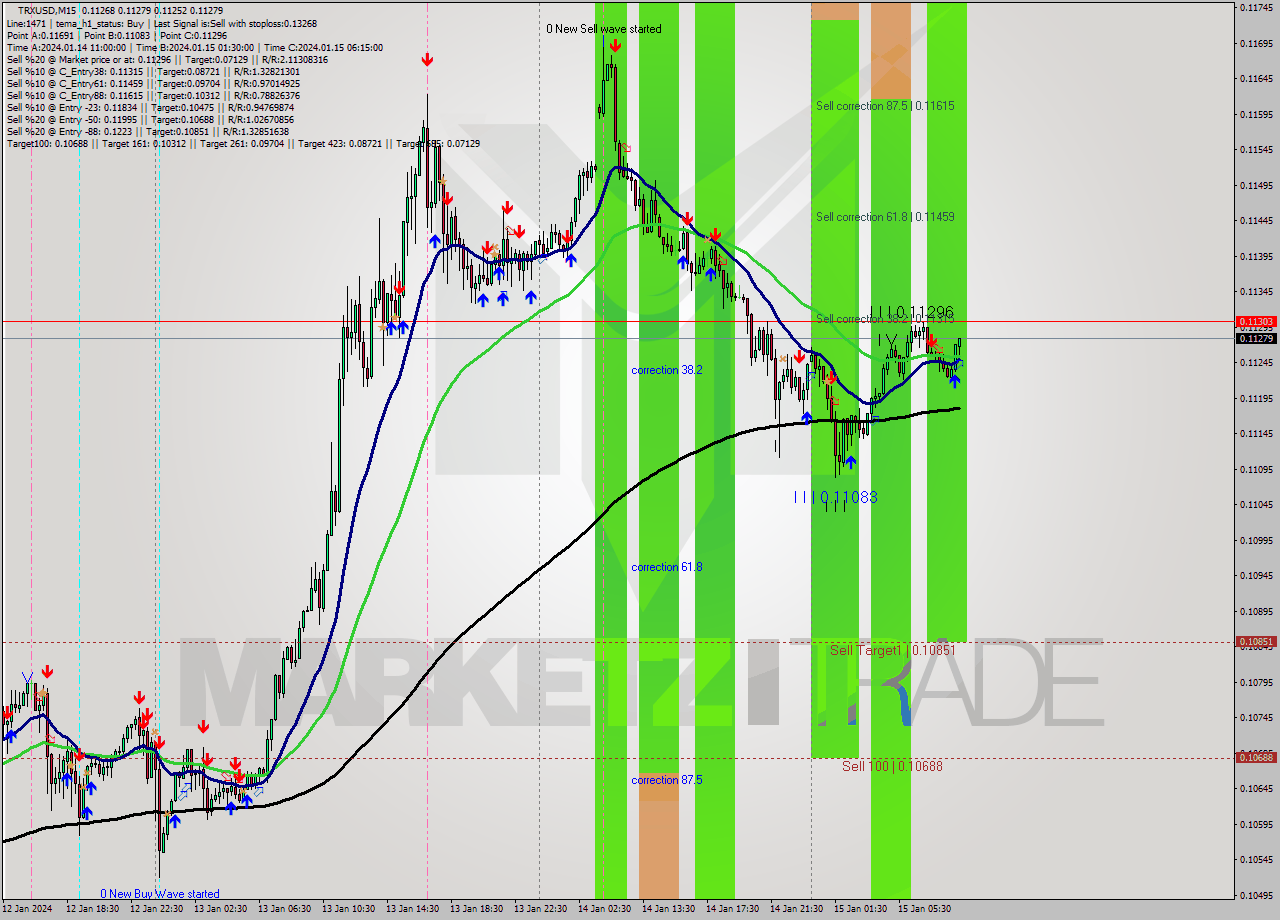Click the 0.11045 price axis value

point(1256,504)
